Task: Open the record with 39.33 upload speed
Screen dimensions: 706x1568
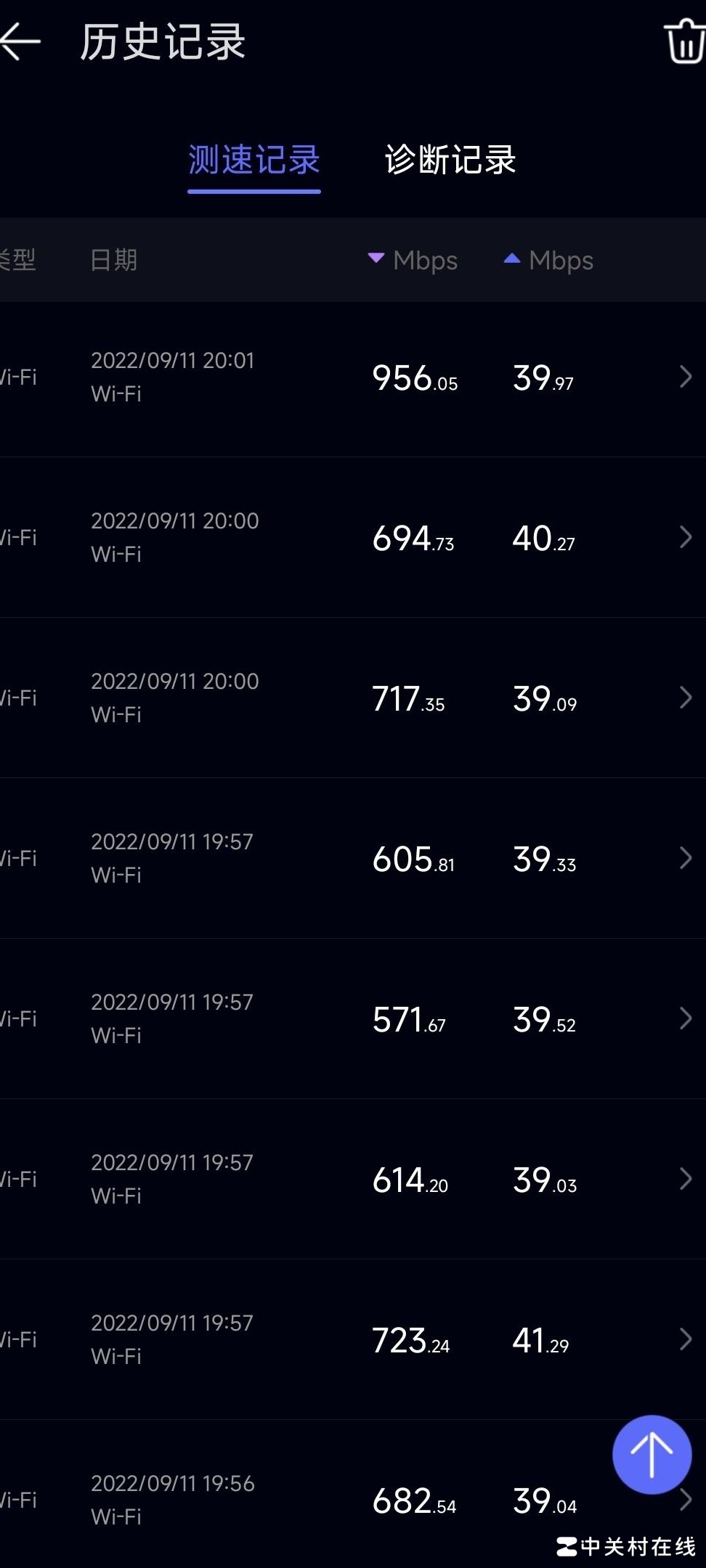Action: (x=544, y=859)
